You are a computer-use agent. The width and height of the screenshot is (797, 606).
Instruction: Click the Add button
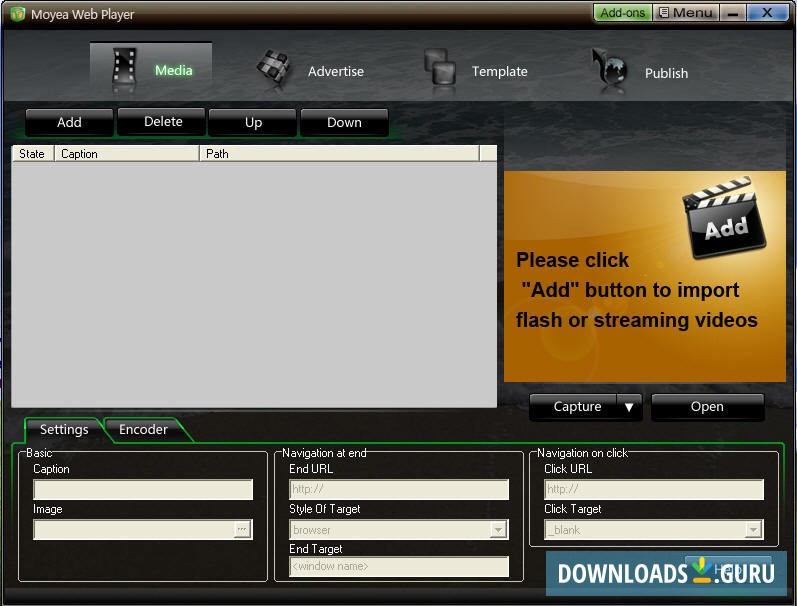(x=69, y=123)
